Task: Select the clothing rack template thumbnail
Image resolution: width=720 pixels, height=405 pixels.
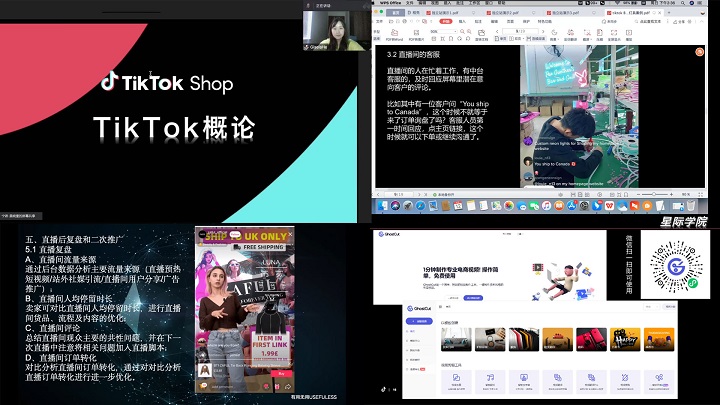Action: coord(523,339)
